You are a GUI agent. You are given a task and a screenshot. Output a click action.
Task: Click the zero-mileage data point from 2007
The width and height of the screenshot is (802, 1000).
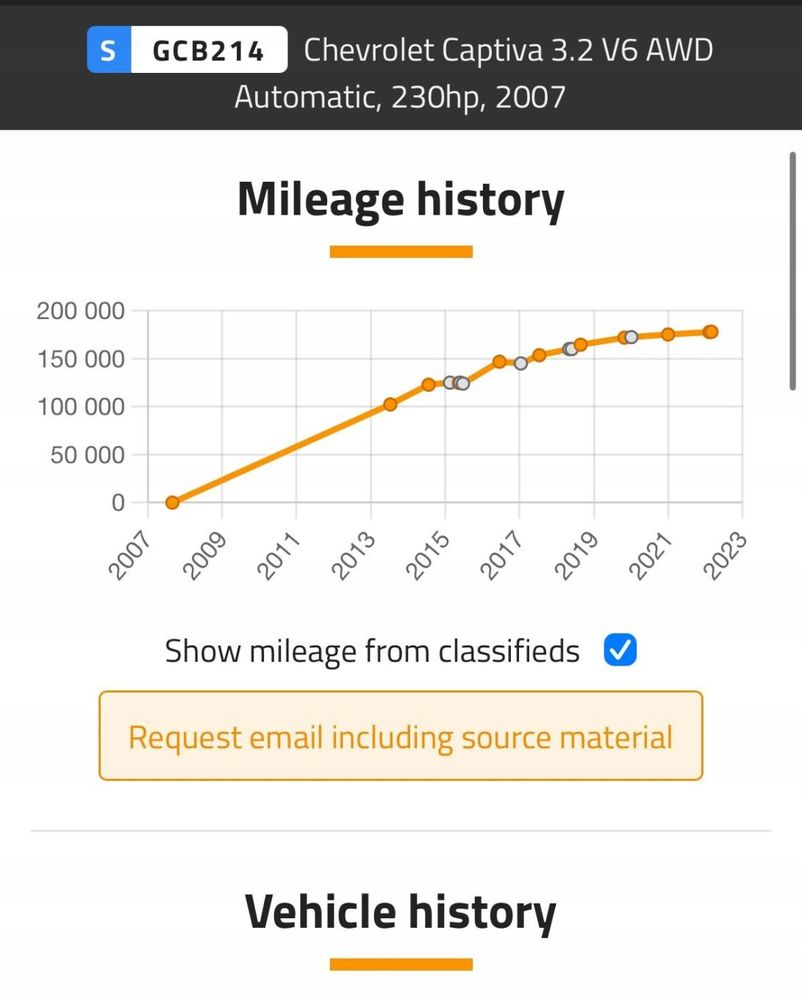click(172, 502)
